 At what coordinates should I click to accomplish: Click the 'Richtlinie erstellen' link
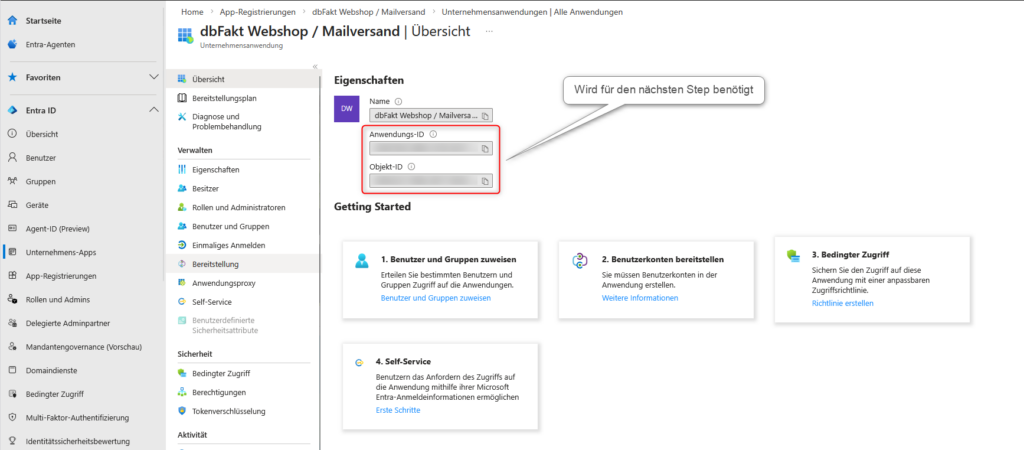[x=843, y=303]
